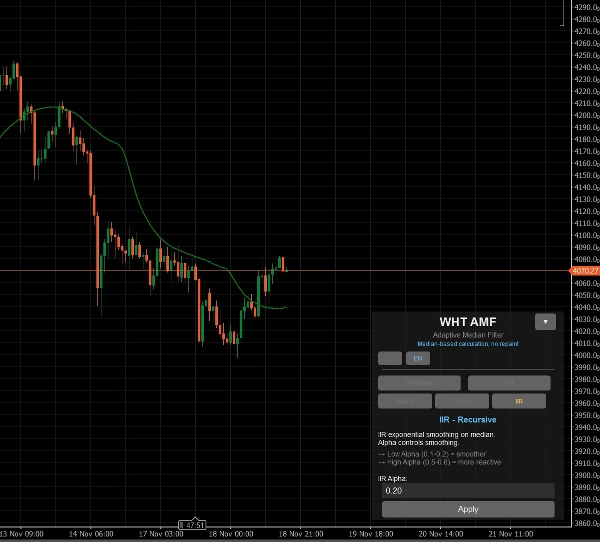Image resolution: width=600 pixels, height=542 pixels.
Task: Click the 47:51 countdown marker on time axis
Action: [x=192, y=525]
